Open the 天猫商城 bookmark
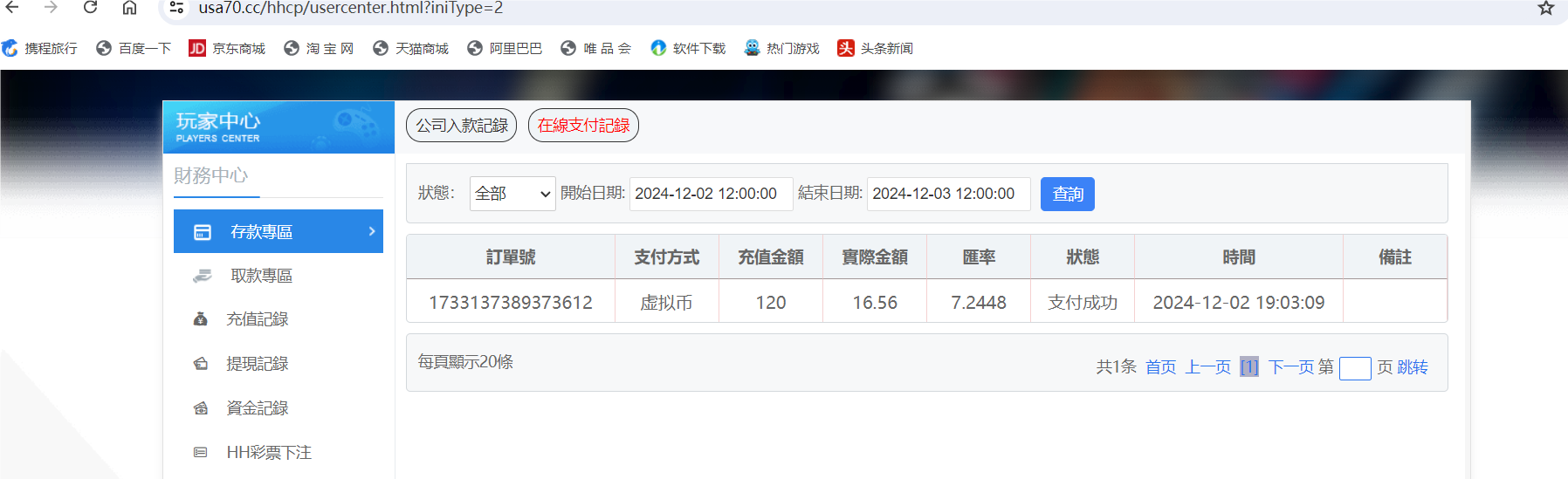1568x479 pixels. click(x=410, y=48)
